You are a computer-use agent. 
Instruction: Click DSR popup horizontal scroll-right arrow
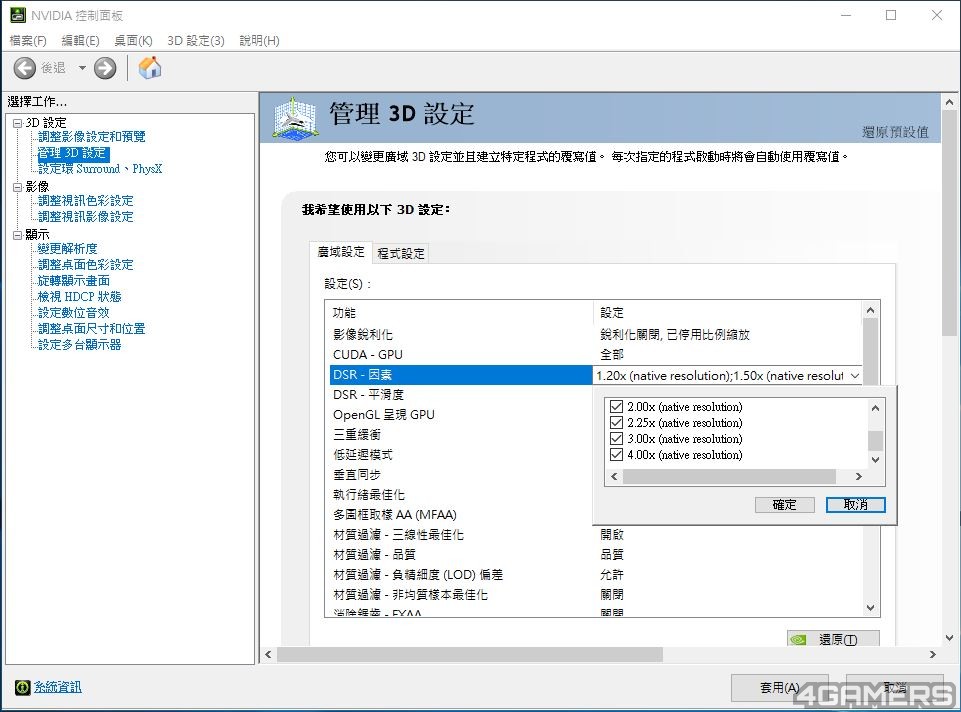pos(859,476)
